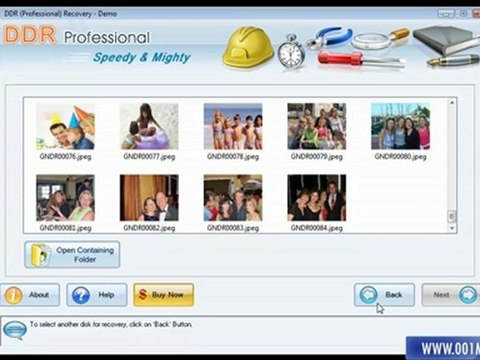Click the GNDR00078.jpeg beach photo thumbnail
480x360 pixels.
[x=233, y=126]
